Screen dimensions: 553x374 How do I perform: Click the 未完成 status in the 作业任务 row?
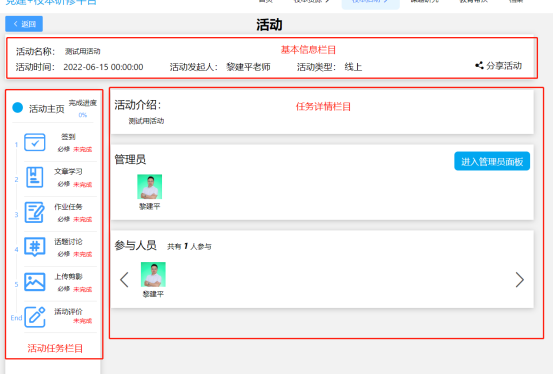[83, 219]
